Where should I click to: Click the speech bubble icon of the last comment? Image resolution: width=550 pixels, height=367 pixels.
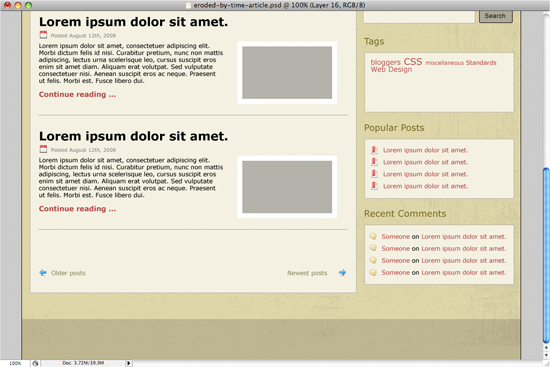(x=373, y=272)
